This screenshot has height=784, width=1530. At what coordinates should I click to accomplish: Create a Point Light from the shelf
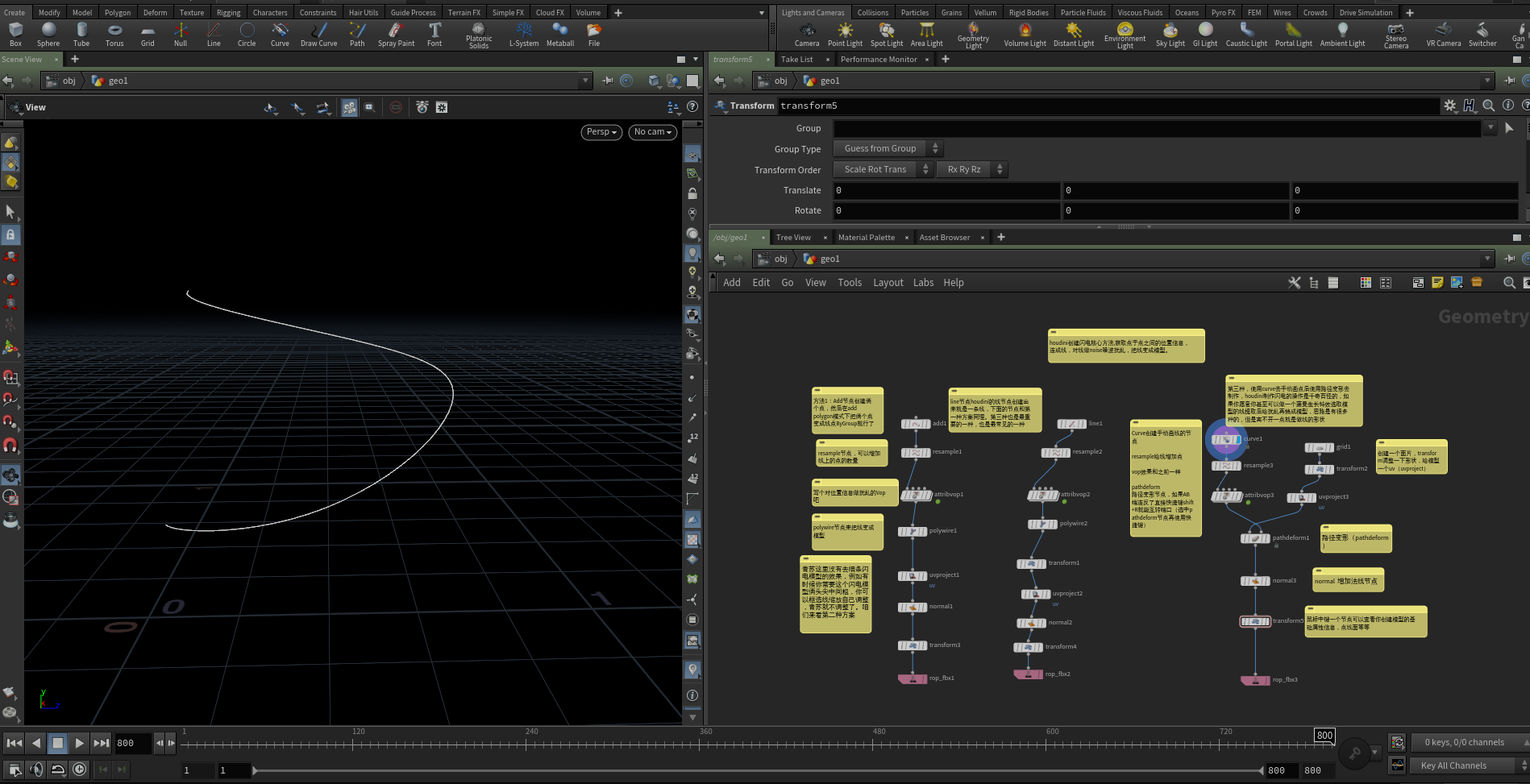(x=845, y=34)
